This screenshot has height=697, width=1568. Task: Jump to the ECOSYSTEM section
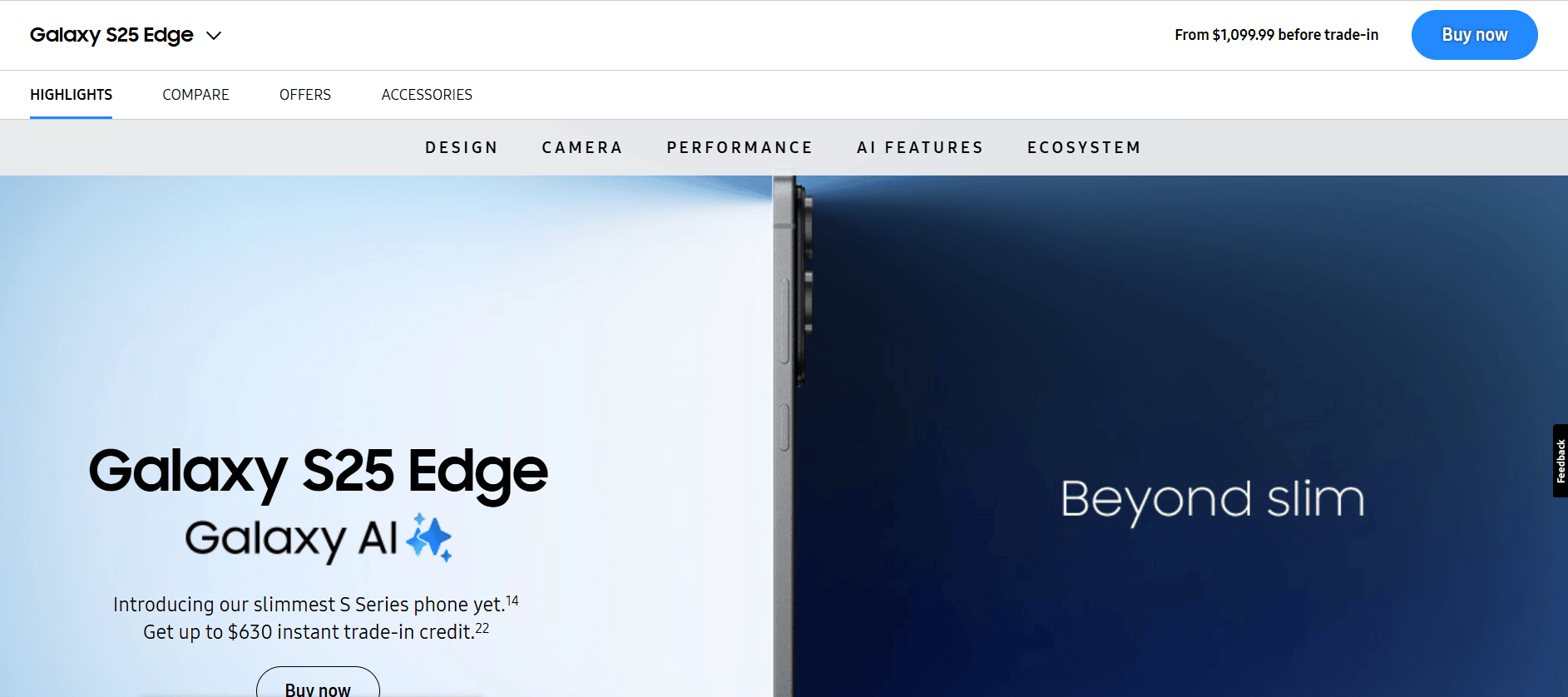[1084, 147]
